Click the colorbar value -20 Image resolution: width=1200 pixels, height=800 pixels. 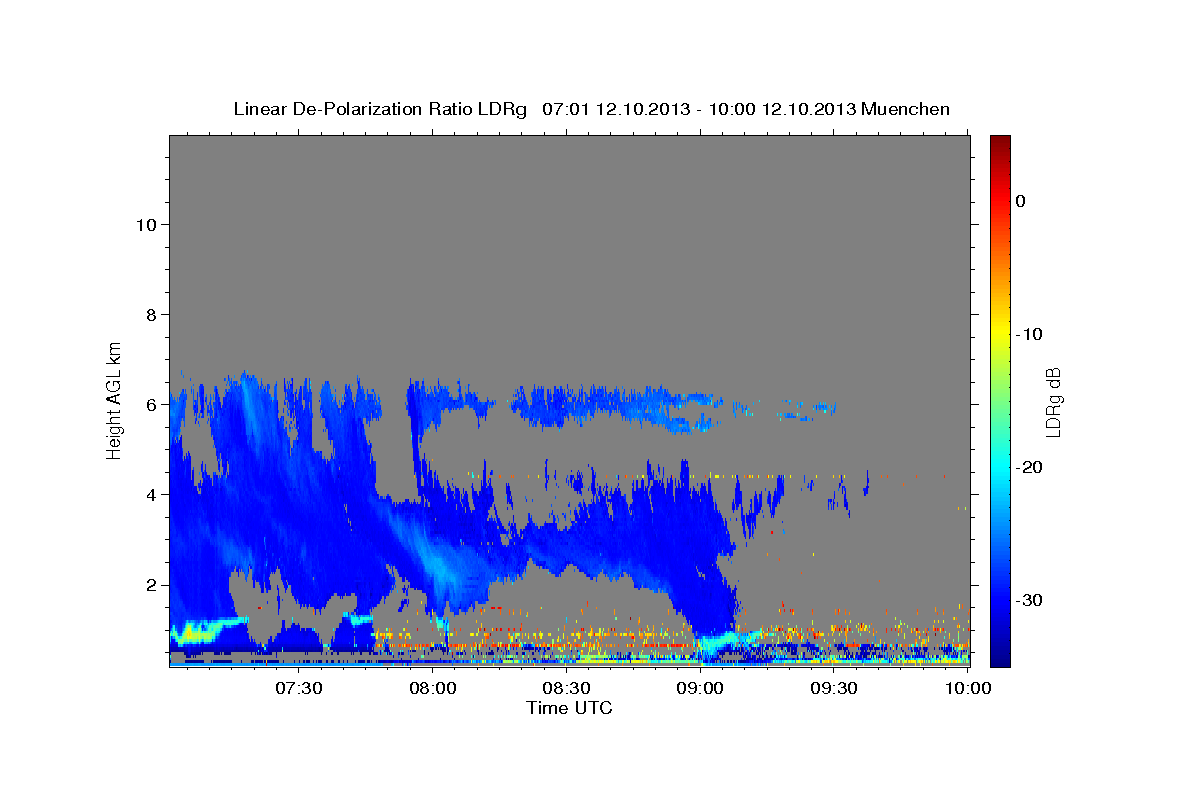coord(1030,467)
